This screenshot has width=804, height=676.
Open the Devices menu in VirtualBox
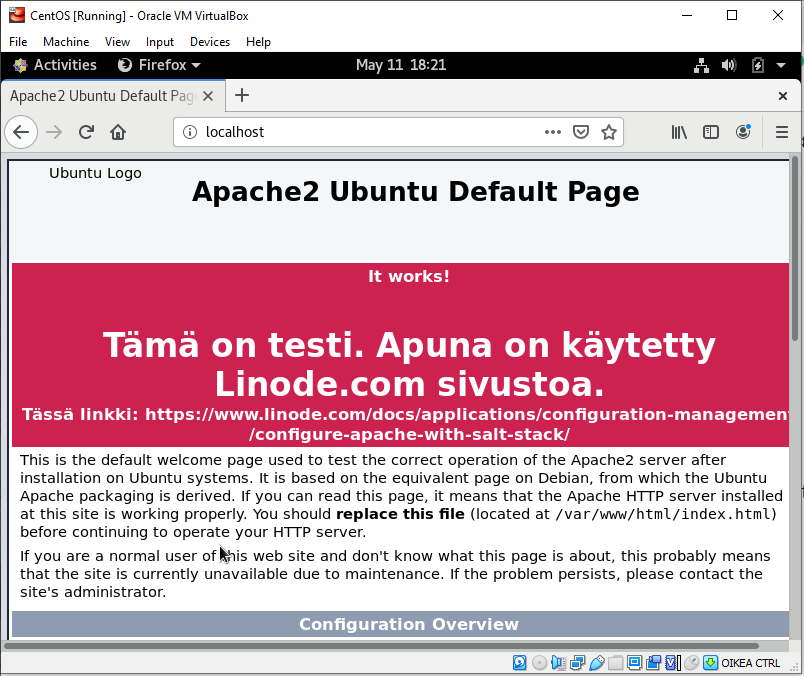coord(210,42)
